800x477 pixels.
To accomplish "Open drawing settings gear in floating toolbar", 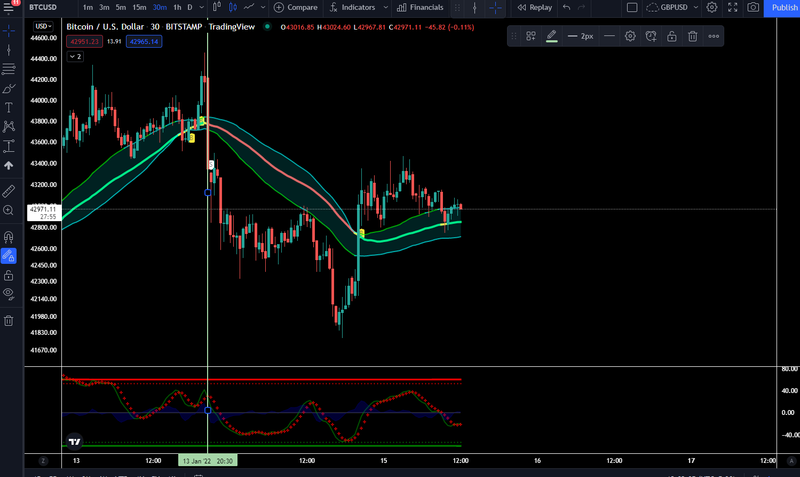I will click(x=630, y=36).
